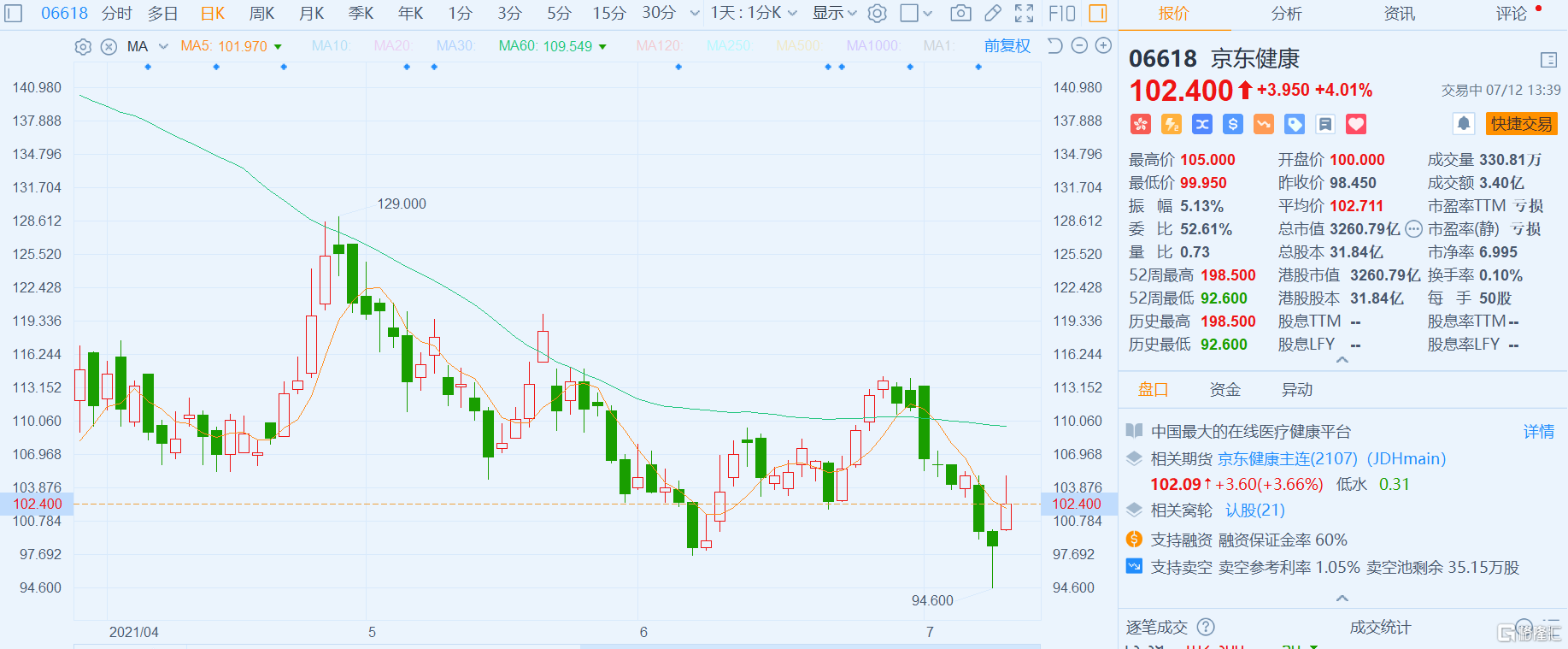Click the blue price tag icon

coord(1295,124)
